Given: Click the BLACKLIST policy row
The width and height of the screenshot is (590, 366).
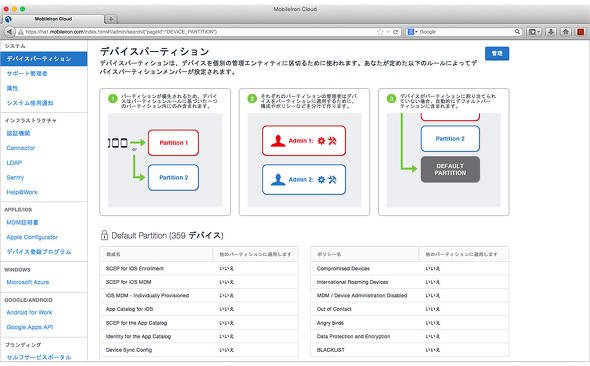Looking at the screenshot, I should (x=410, y=350).
